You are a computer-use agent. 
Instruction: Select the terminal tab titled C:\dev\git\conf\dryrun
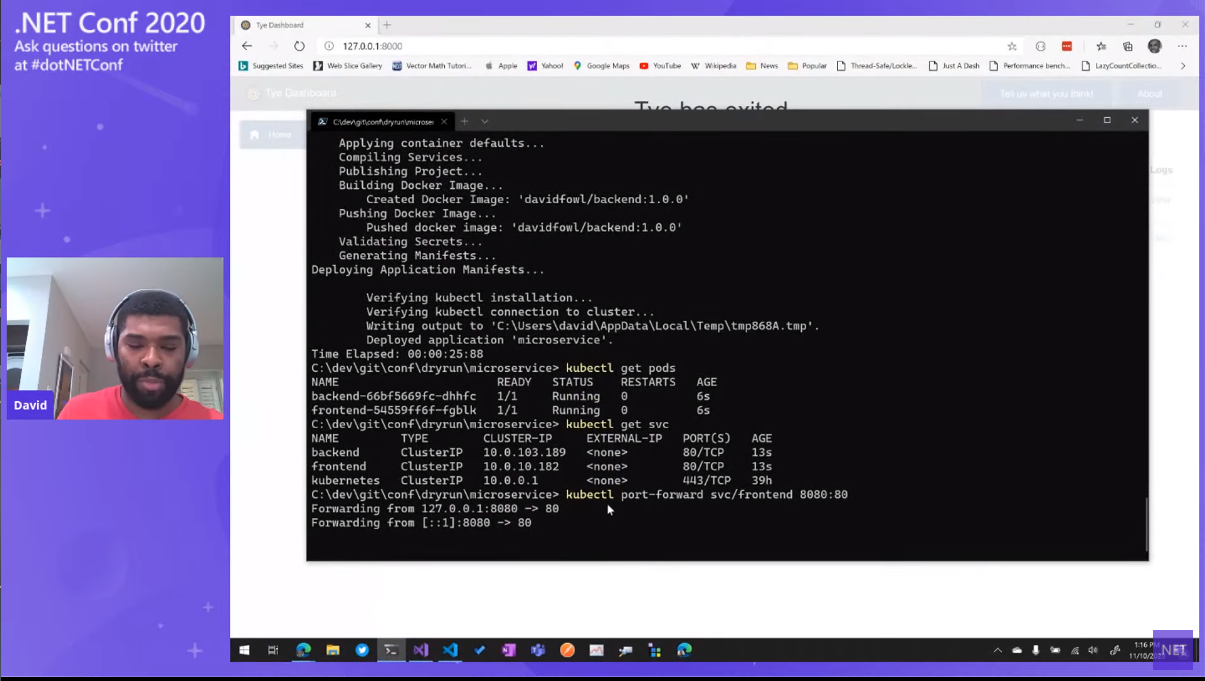[383, 121]
